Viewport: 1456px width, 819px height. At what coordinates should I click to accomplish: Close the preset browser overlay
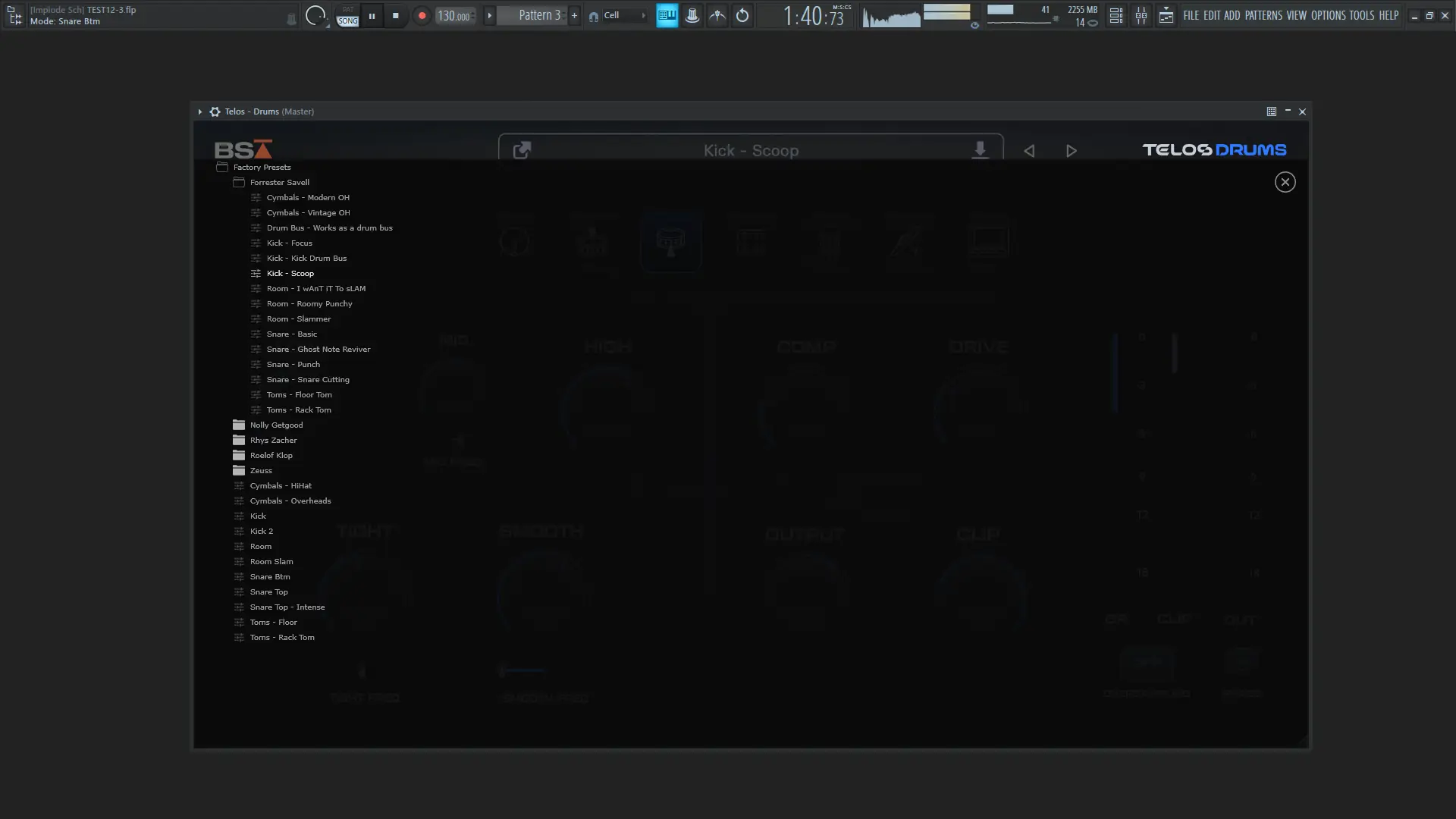click(x=1285, y=182)
